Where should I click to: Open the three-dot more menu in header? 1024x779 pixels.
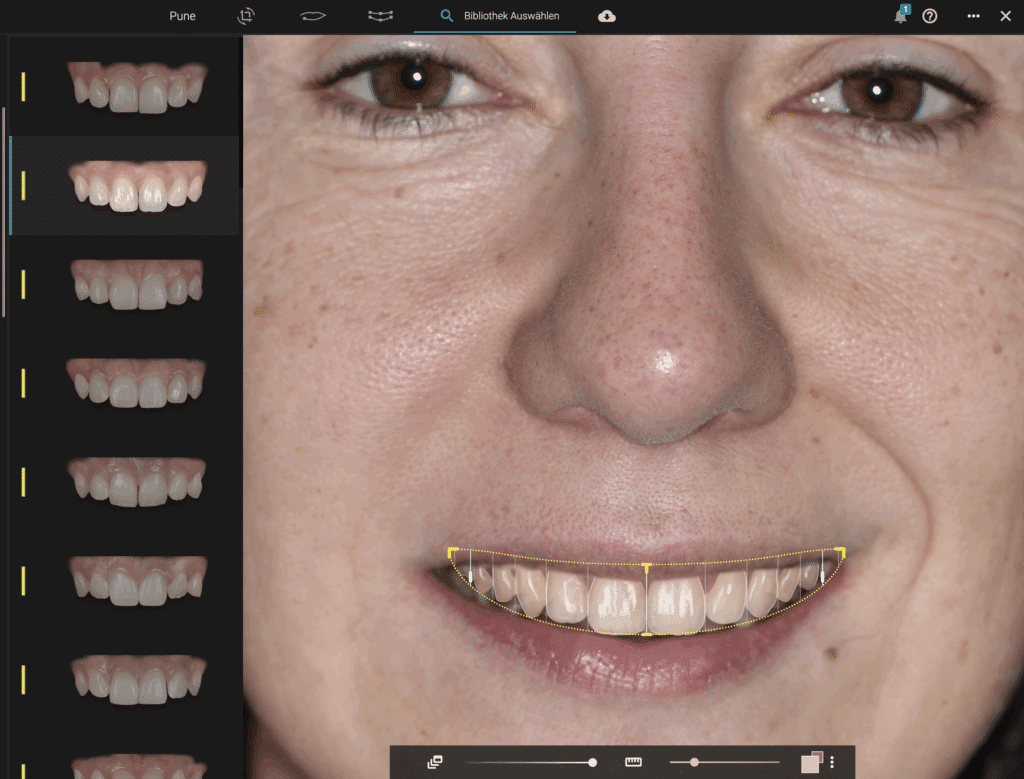point(973,16)
